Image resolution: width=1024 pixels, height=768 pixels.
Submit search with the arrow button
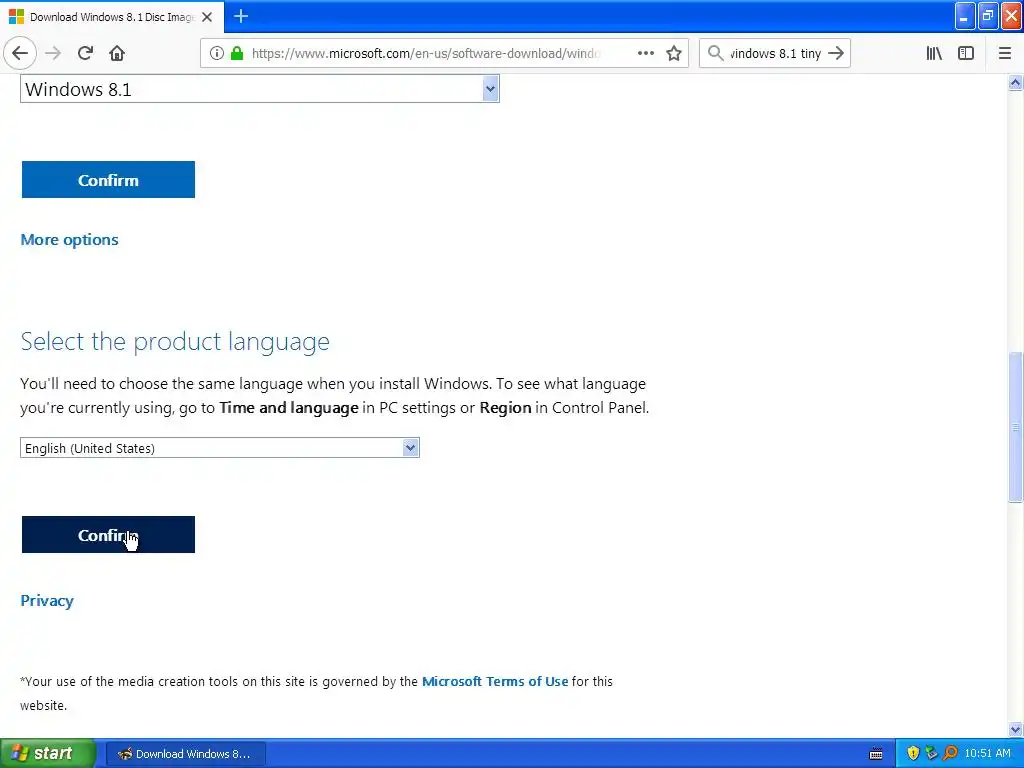836,53
